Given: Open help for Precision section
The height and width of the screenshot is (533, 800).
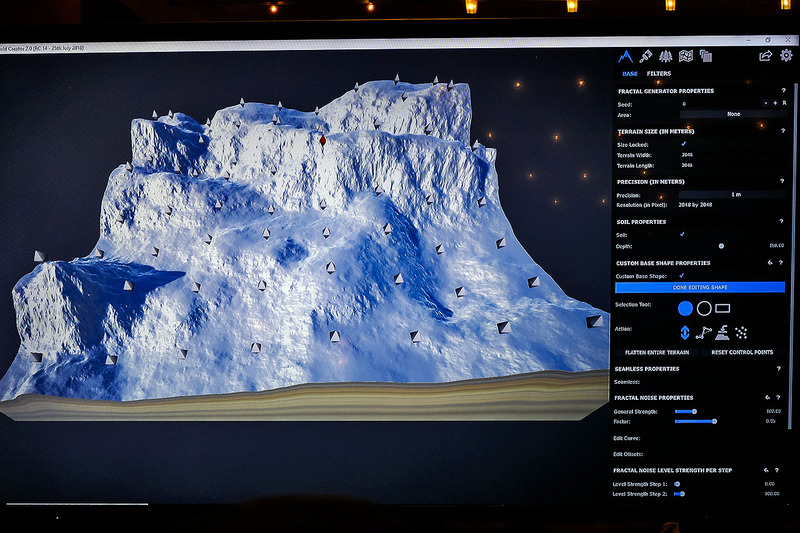Looking at the screenshot, I should click(782, 181).
